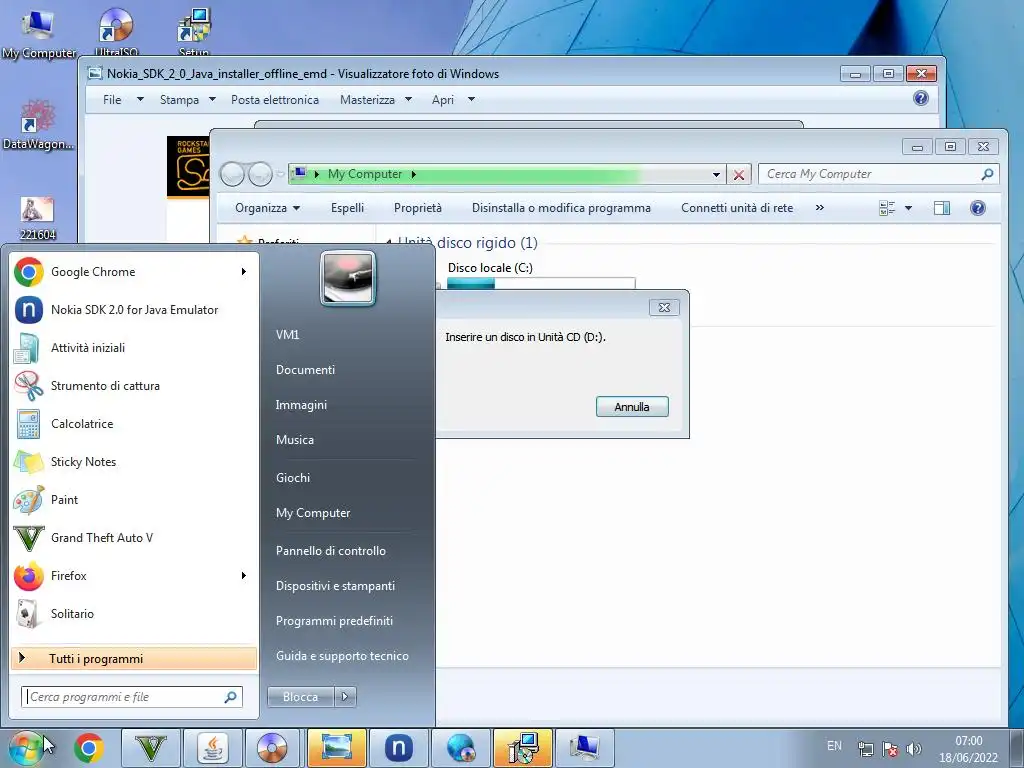Click Posta elettronica in Photo Viewer
The width and height of the screenshot is (1024, 768).
pyautogui.click(x=275, y=99)
